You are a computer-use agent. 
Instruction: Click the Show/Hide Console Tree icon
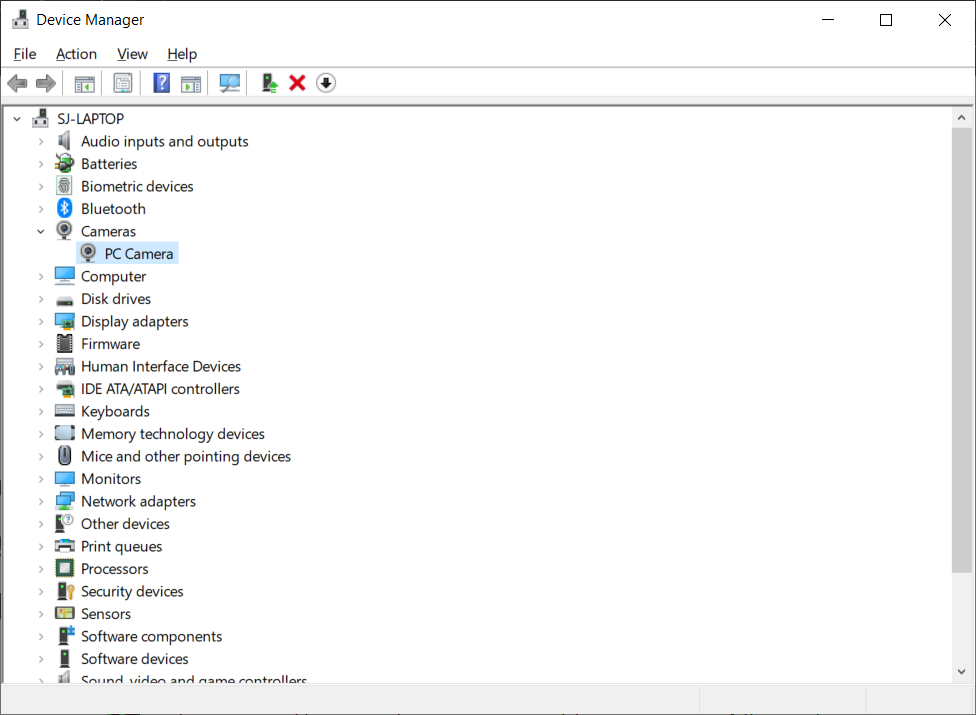85,83
